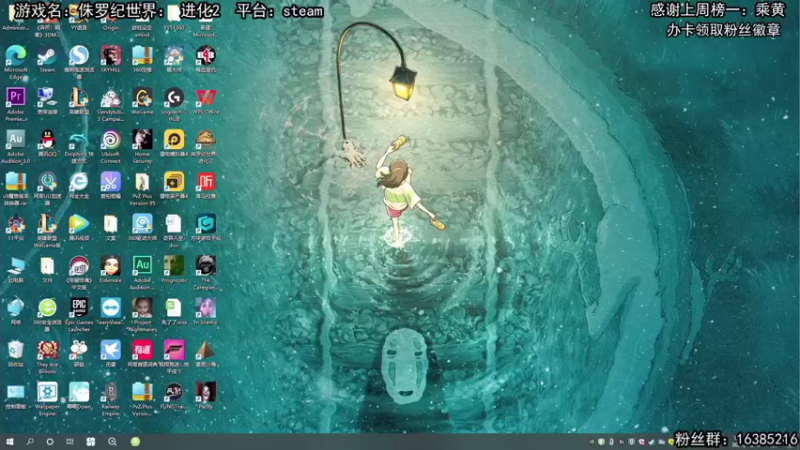Open Cortana circle on taskbar

pos(50,442)
